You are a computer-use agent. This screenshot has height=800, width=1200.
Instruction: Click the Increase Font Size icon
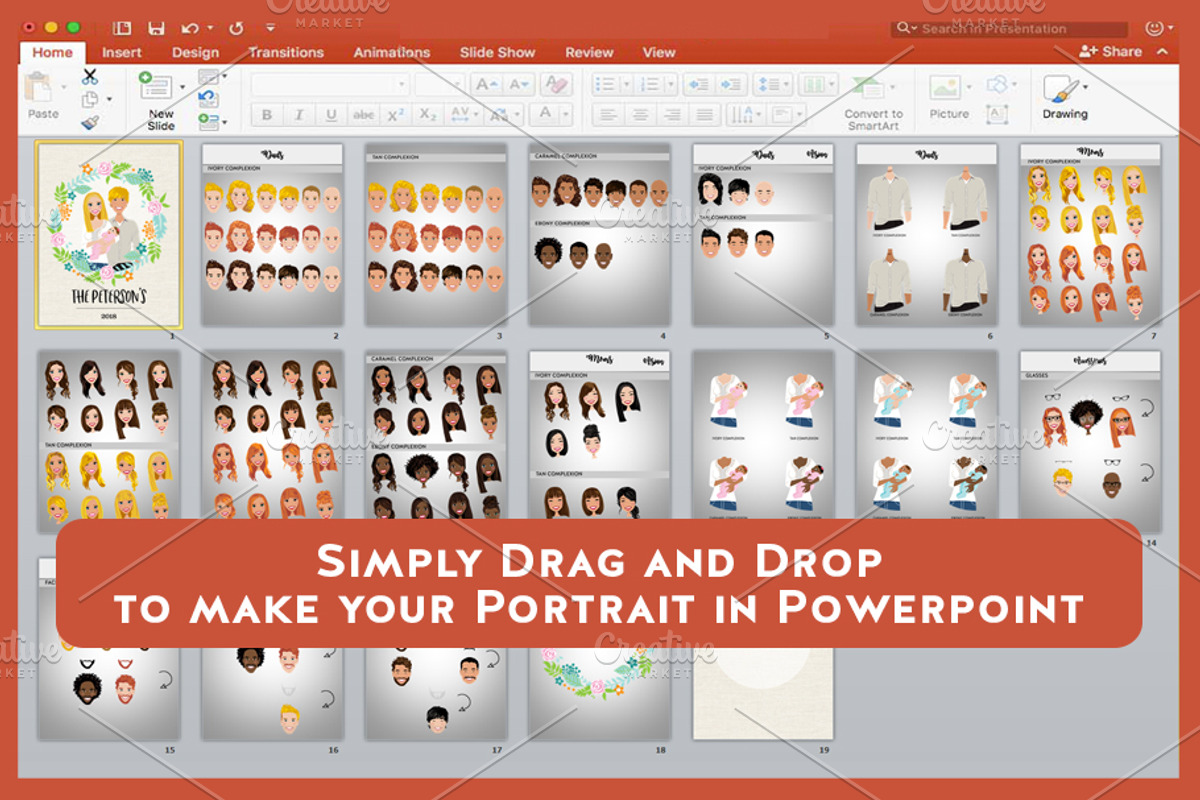tap(488, 85)
